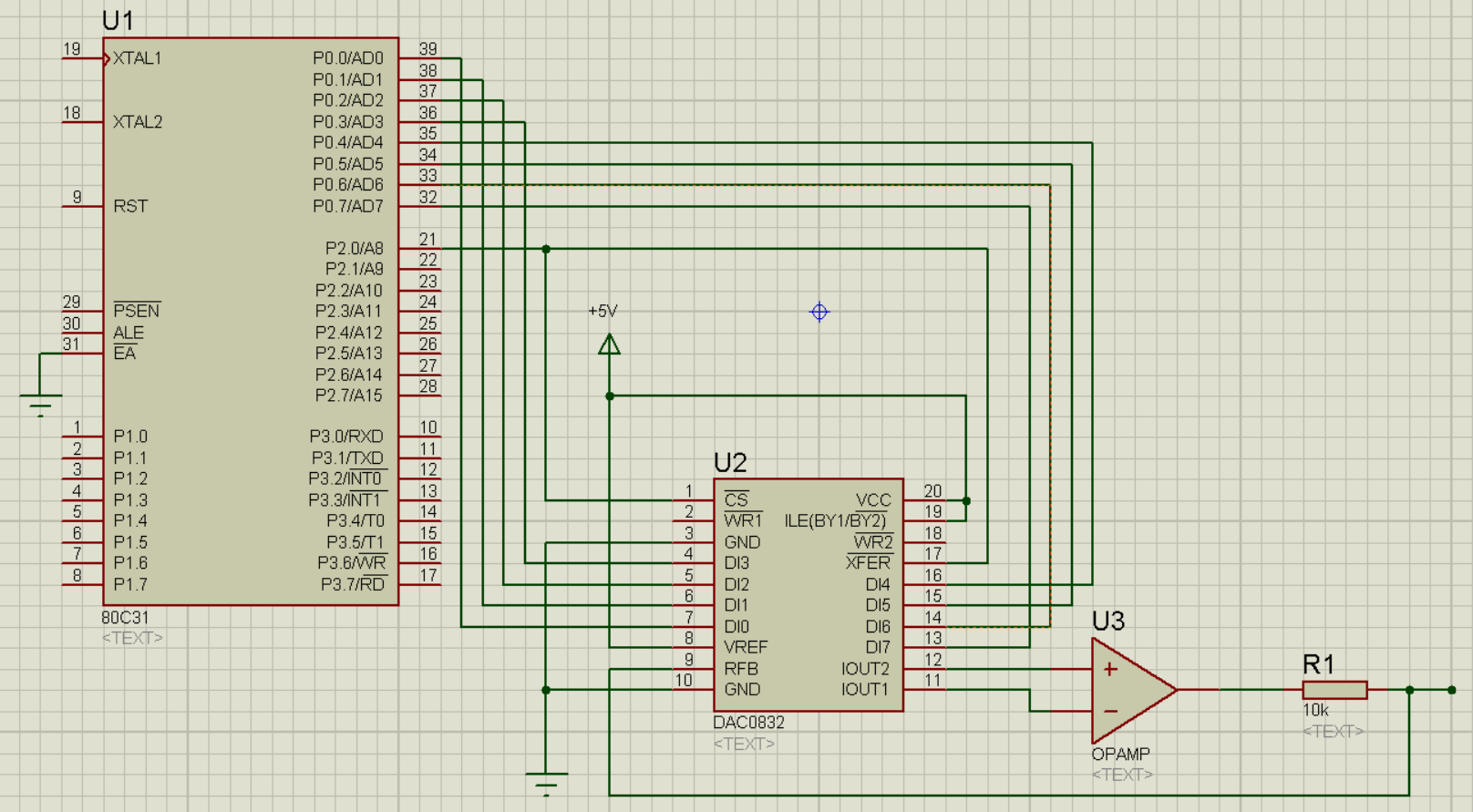Viewport: 1473px width, 812px height.
Task: Click the WR2 pin label
Action: coord(873,542)
